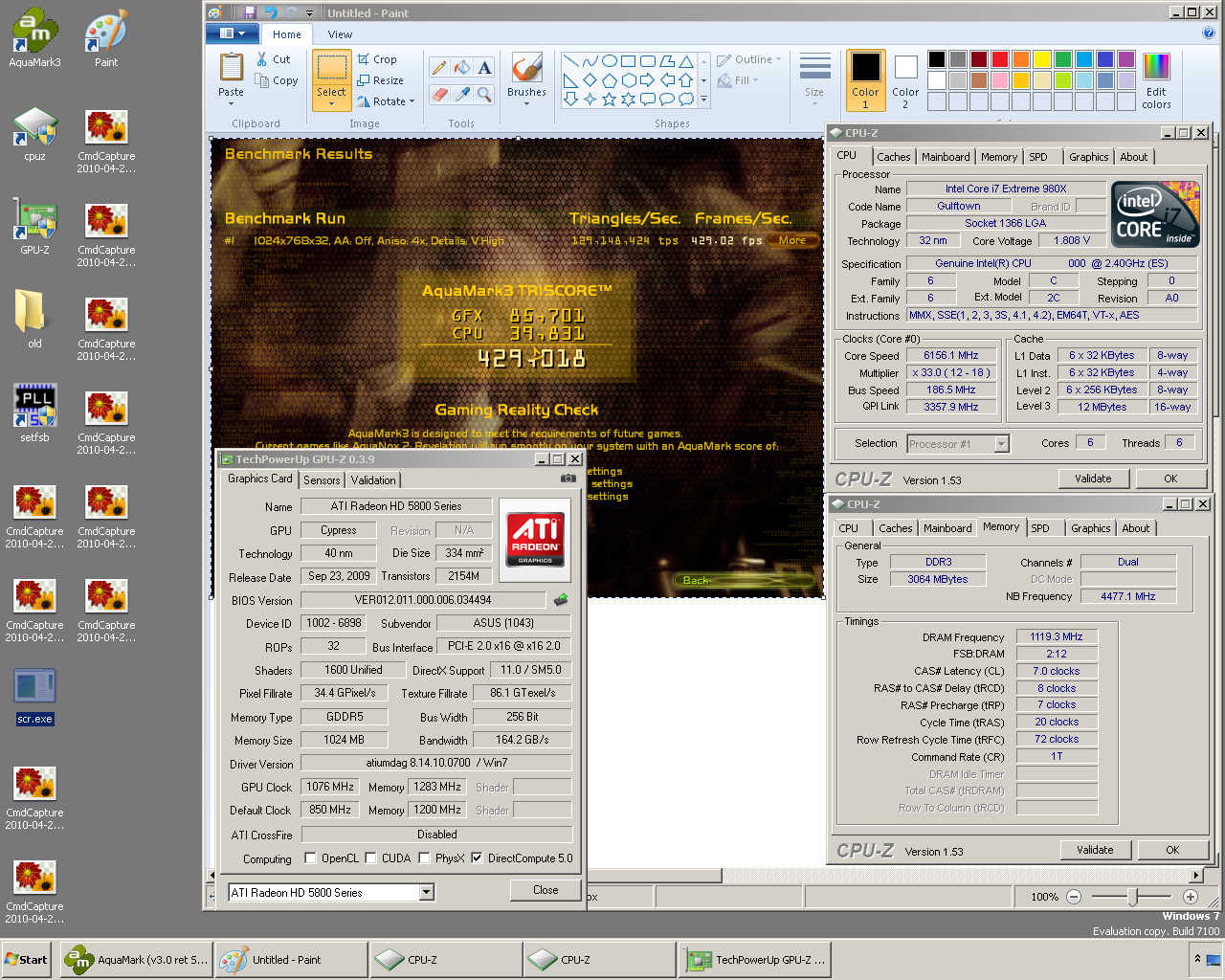This screenshot has height=980, width=1225.
Task: Select the Fill with color bucket tool
Action: coord(461,67)
